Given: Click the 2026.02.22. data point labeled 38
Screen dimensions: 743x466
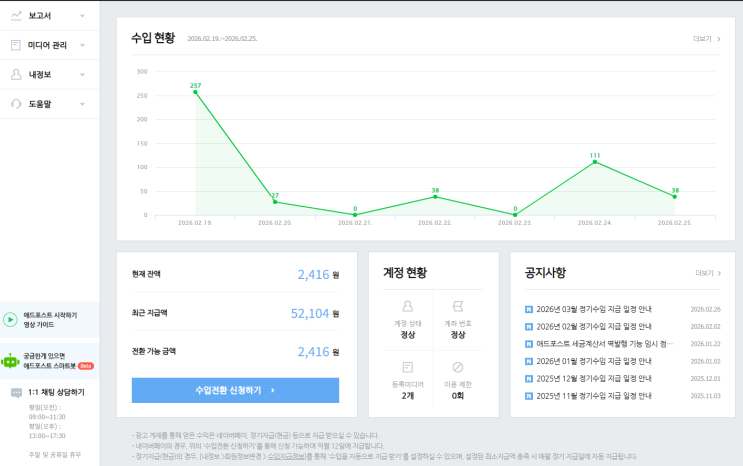Looking at the screenshot, I should point(435,197).
